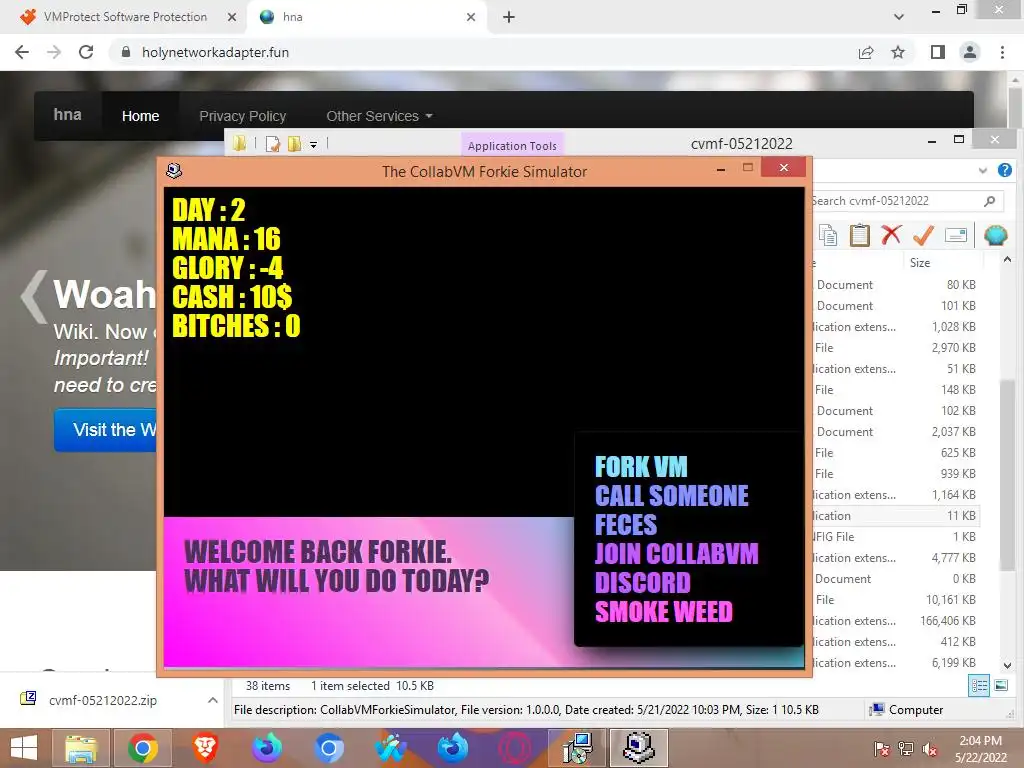Viewport: 1024px width, 768px height.
Task: Expand download options for cvmf-05212022.zip
Action: (x=212, y=700)
